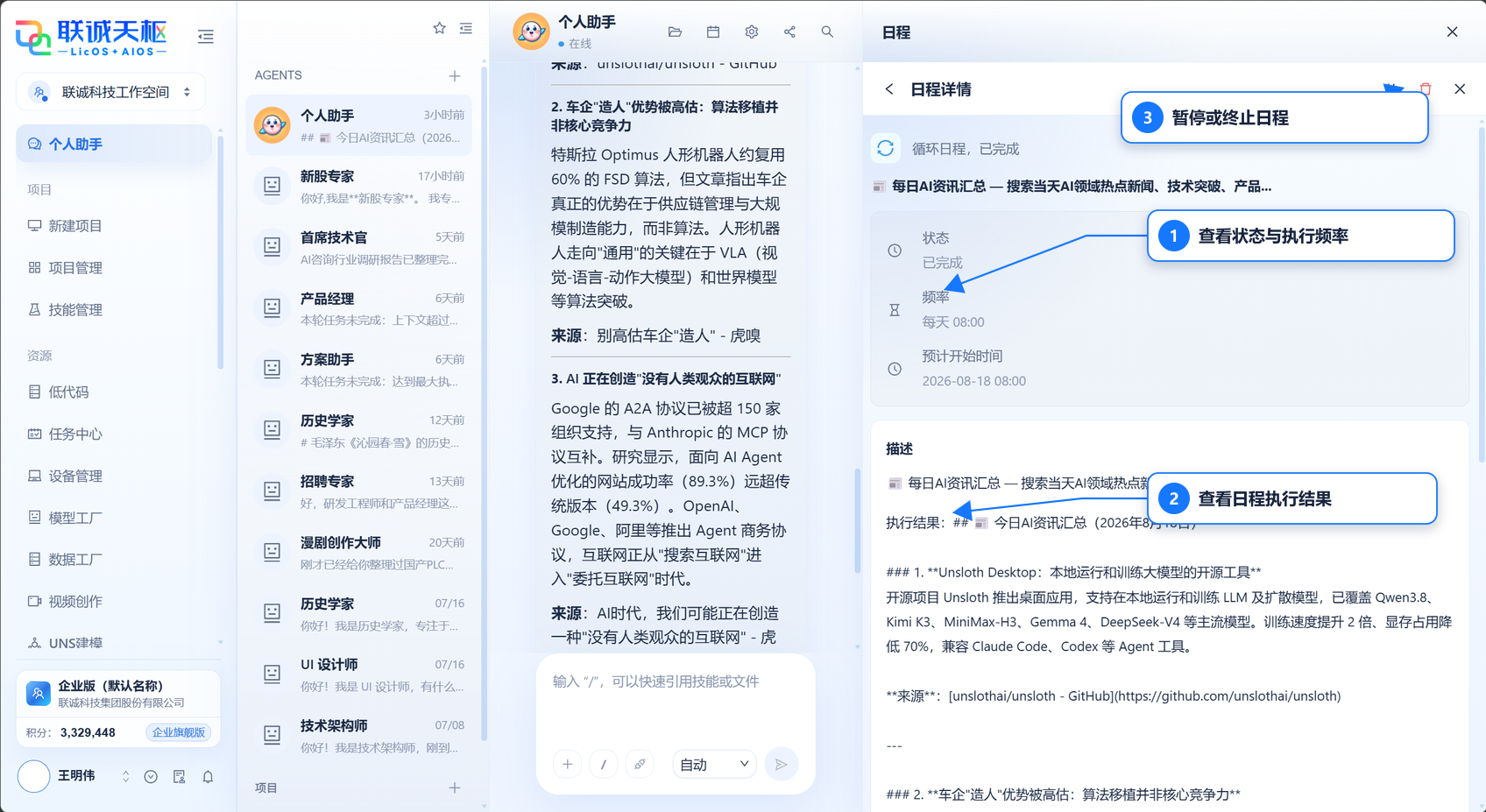This screenshot has width=1486, height=812.
Task: Click the star favorites icon above AGENTS
Action: [440, 28]
